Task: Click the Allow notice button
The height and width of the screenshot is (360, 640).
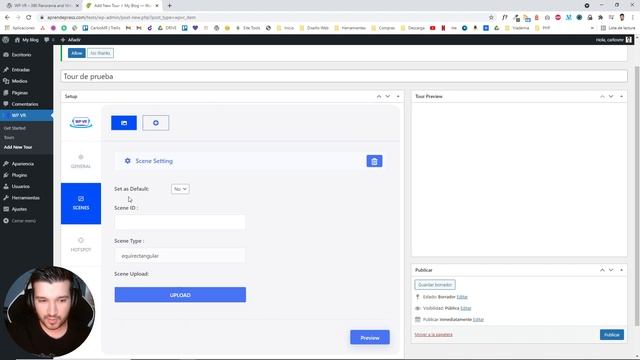Action: coord(77,53)
